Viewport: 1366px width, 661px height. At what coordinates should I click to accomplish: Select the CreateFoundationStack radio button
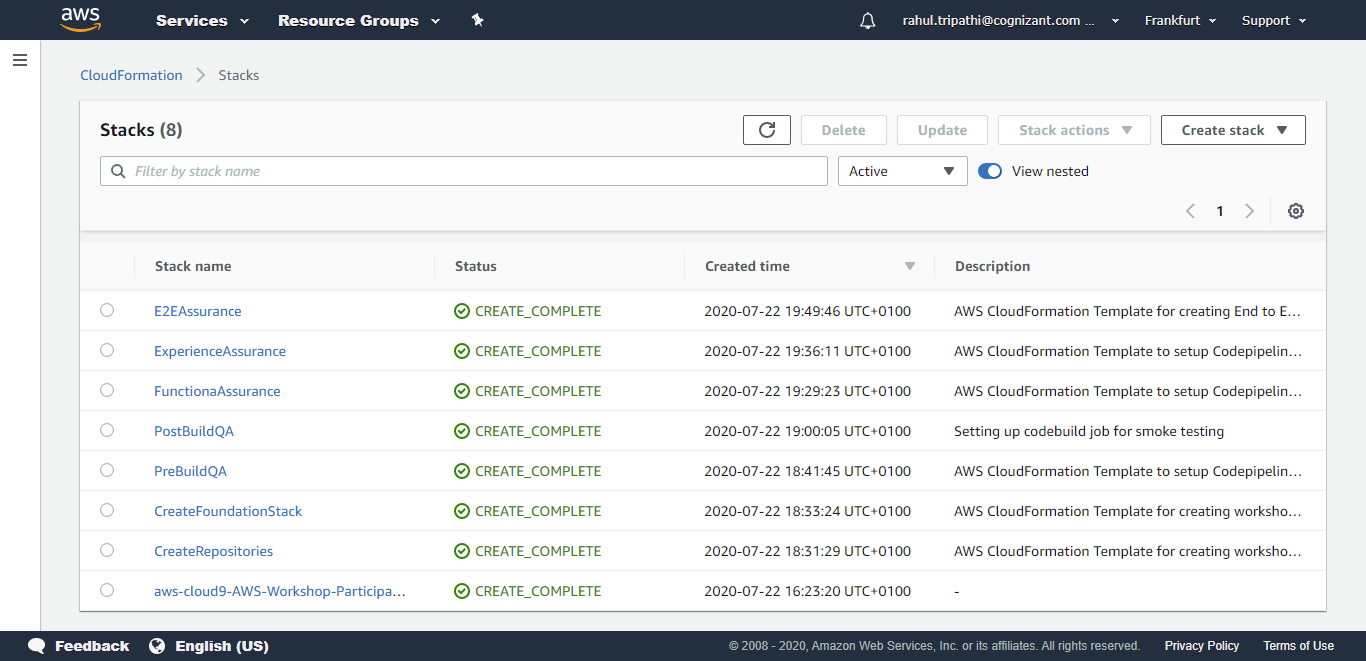pos(107,510)
